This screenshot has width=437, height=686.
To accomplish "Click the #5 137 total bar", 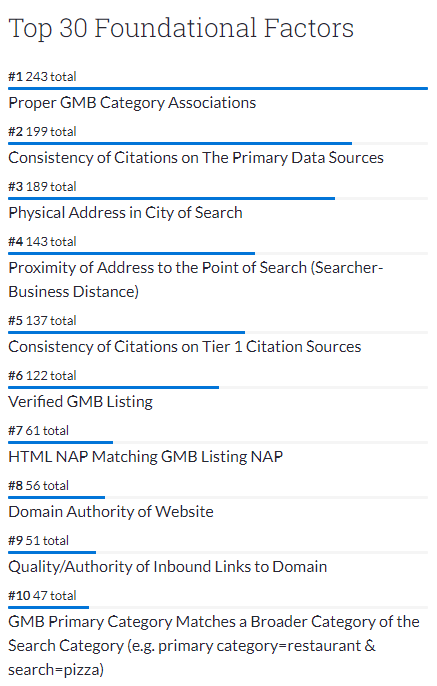I will 218,332.
